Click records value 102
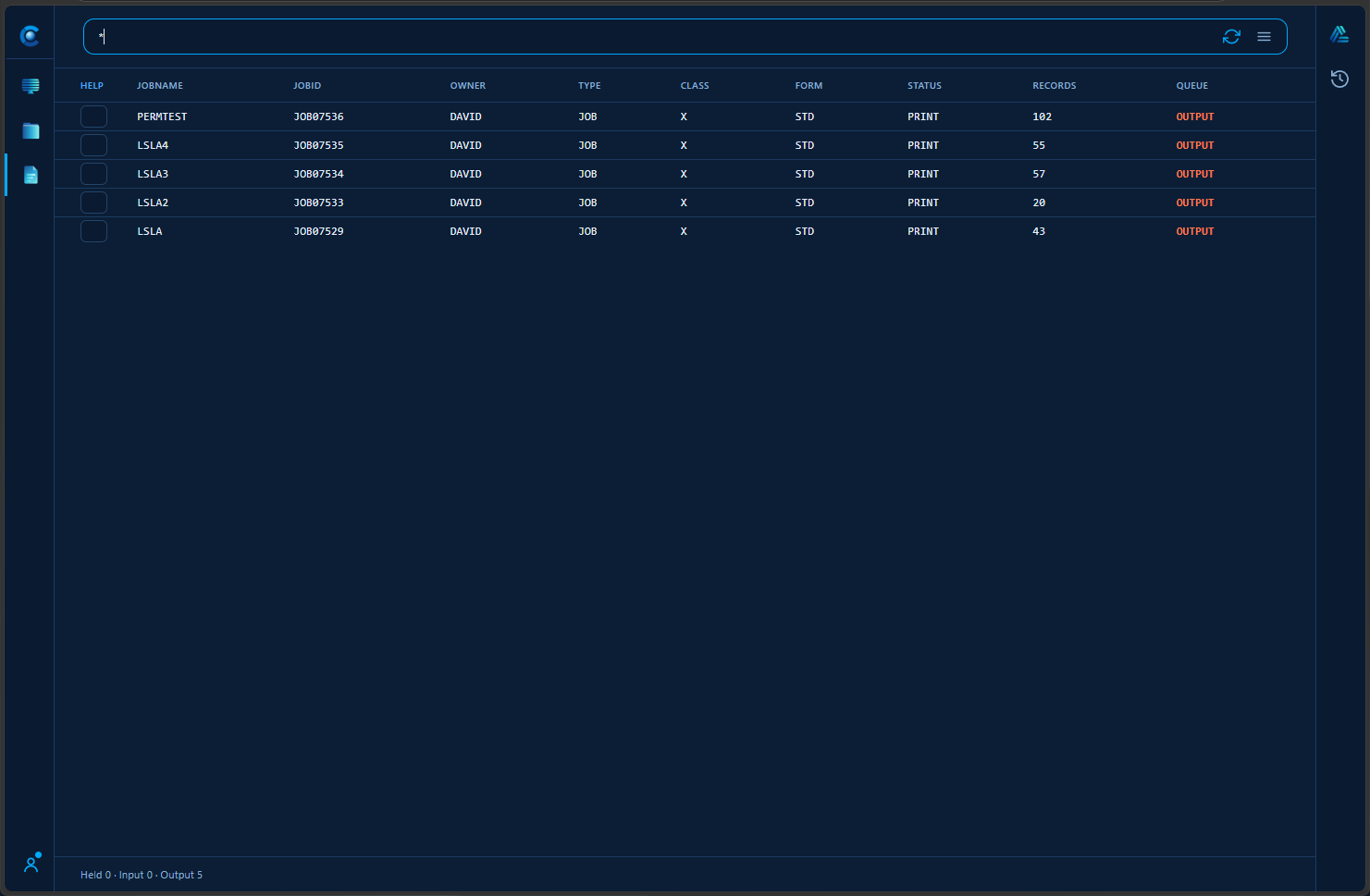The width and height of the screenshot is (1370, 896). (1043, 117)
